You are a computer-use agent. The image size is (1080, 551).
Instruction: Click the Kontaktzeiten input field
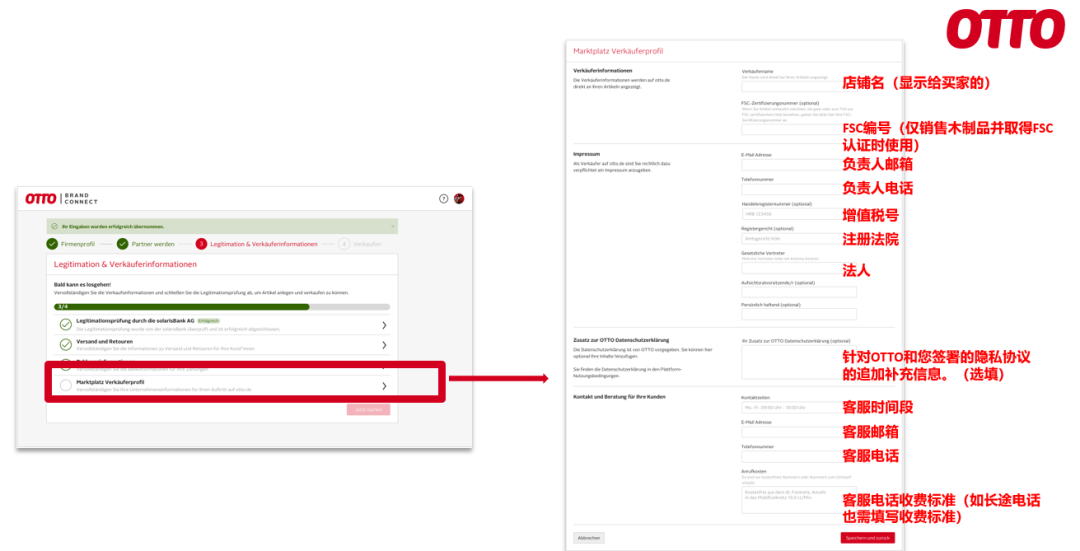798,408
